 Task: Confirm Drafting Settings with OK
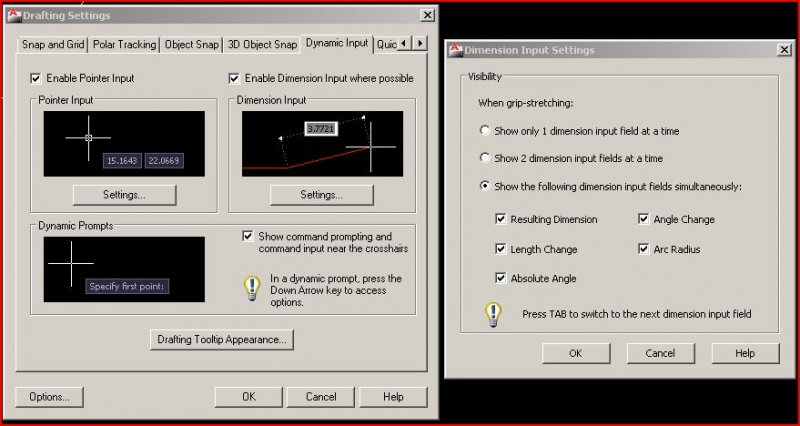[x=248, y=397]
